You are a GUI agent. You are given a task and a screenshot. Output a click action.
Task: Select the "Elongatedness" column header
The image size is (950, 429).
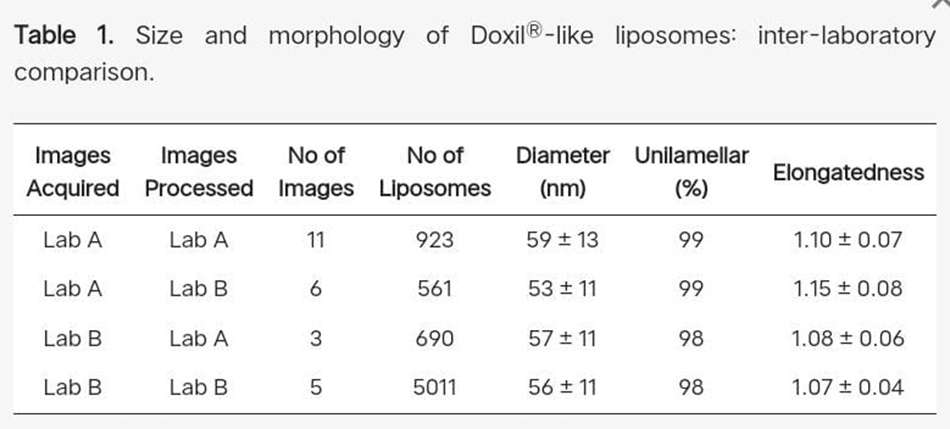[848, 172]
